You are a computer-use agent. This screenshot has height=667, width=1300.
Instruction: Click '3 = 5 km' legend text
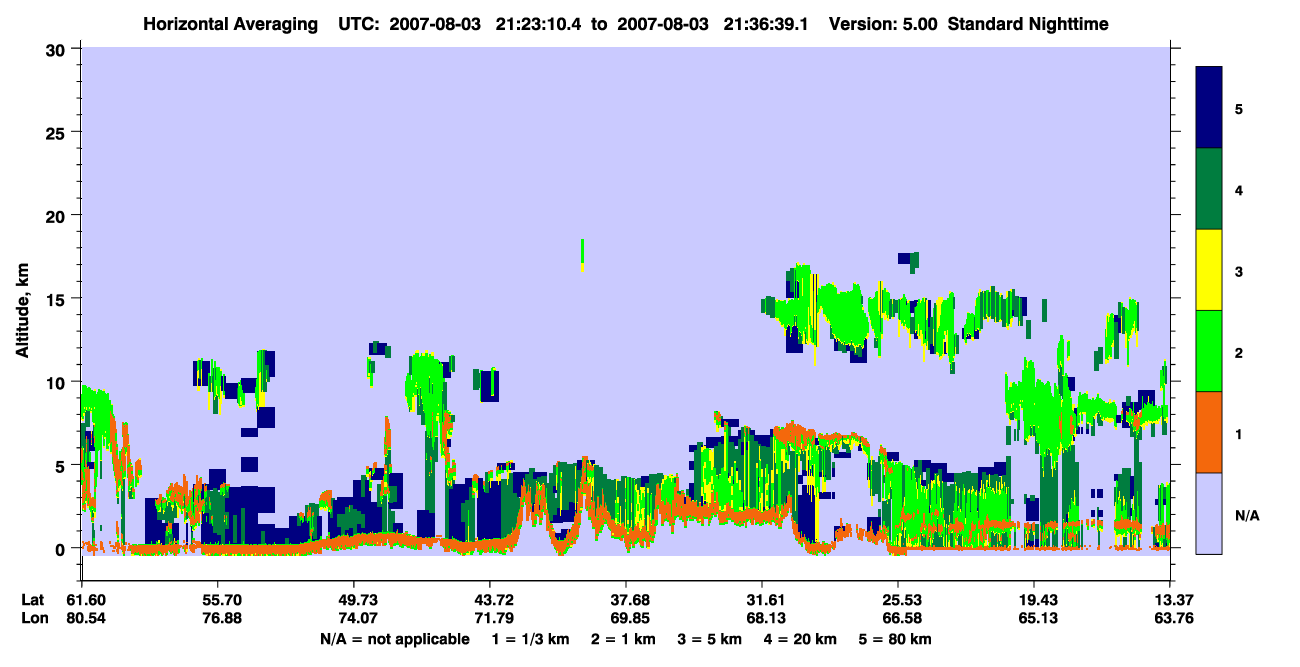(x=711, y=639)
